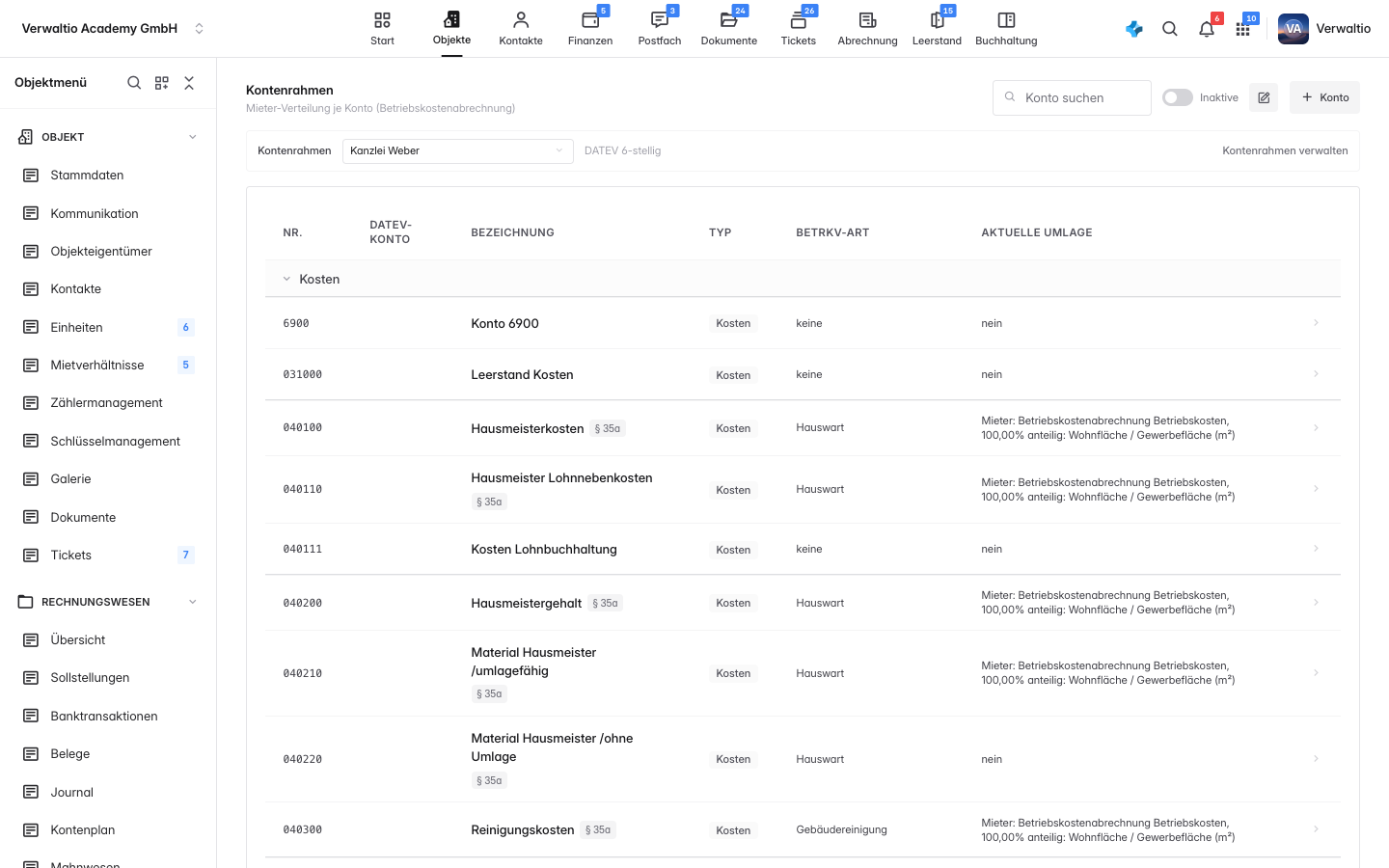This screenshot has height=868, width=1389.
Task: Search within the Objektmenü
Action: (134, 83)
